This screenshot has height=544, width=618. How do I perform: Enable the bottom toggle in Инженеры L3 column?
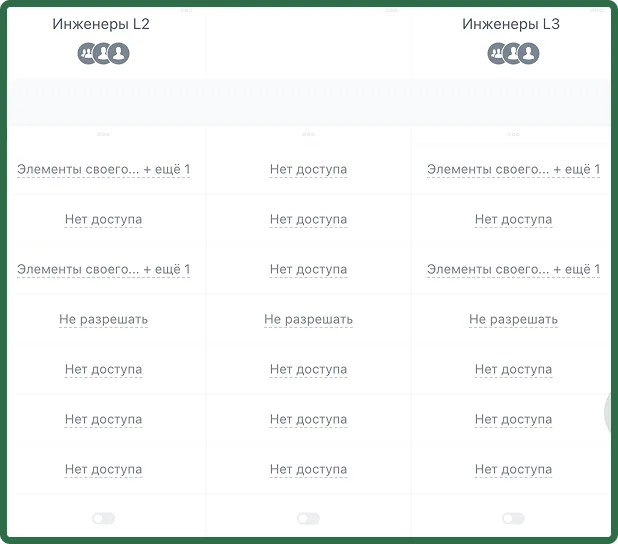514,518
